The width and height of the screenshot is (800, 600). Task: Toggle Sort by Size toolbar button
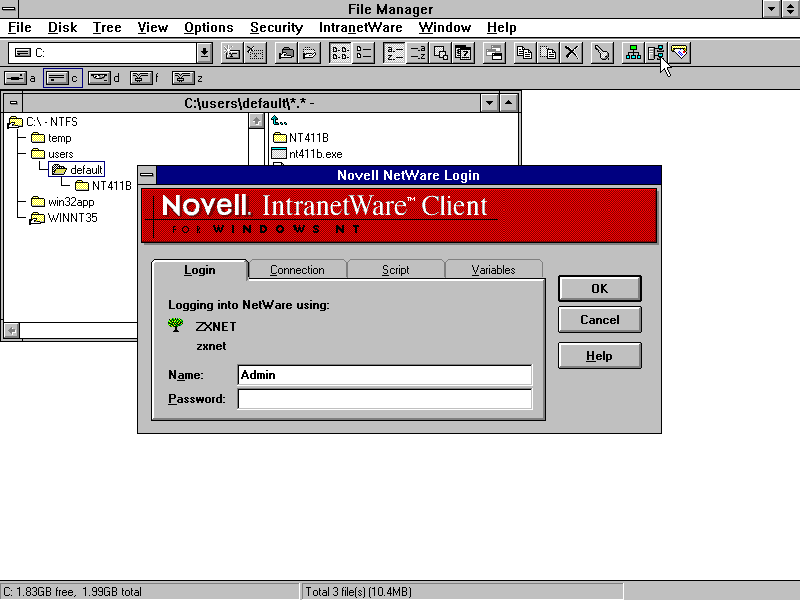(x=441, y=53)
